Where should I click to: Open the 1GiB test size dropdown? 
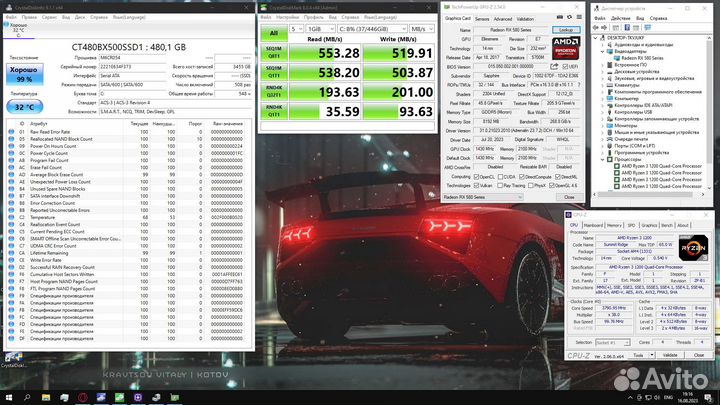pos(321,29)
